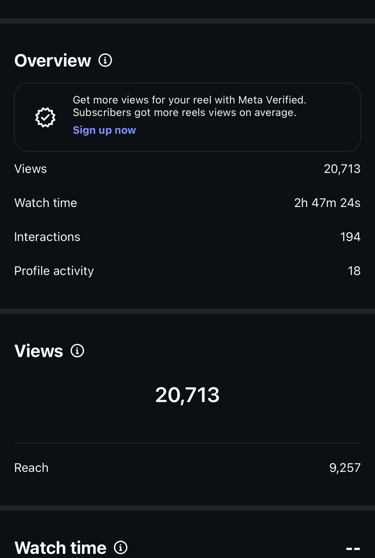
Task: Tap the 194 interactions value
Action: pyautogui.click(x=350, y=237)
